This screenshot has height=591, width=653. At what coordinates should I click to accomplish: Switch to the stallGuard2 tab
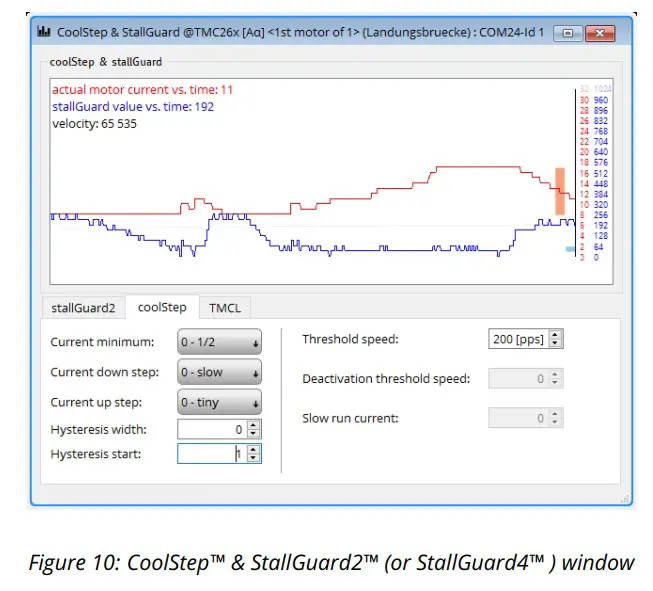pos(83,308)
